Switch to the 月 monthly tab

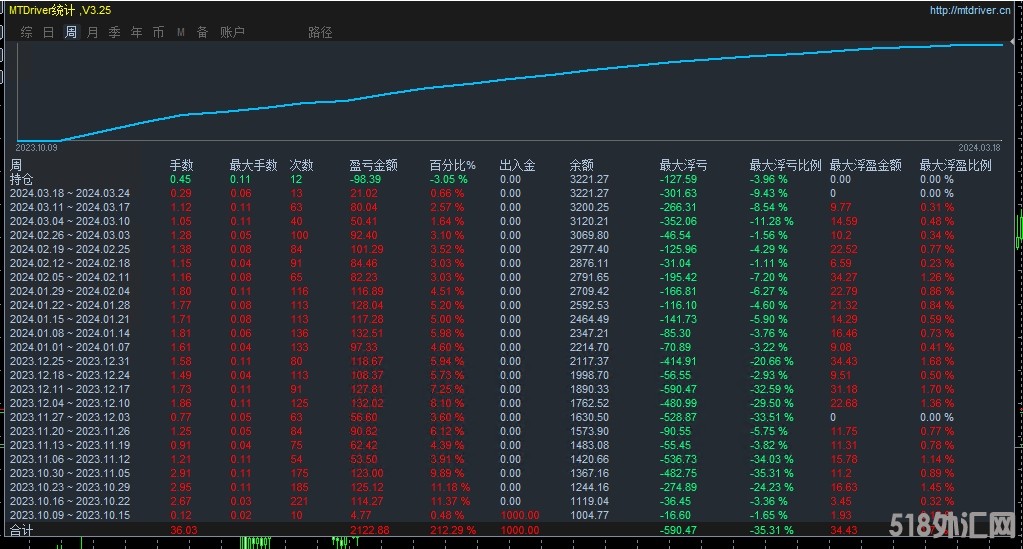[93, 32]
